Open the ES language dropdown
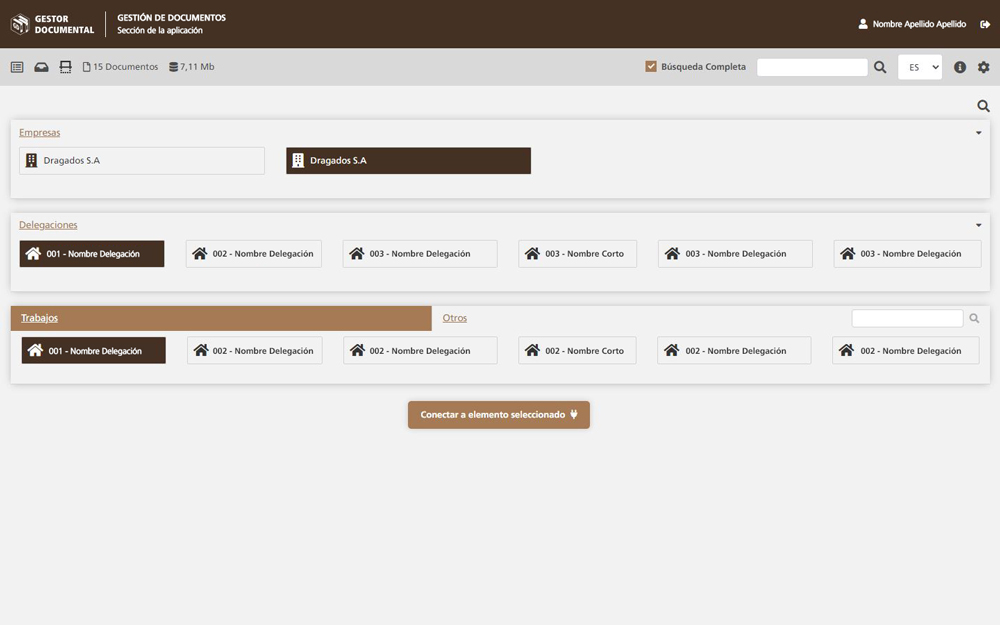The height and width of the screenshot is (625, 1000). pyautogui.click(x=920, y=67)
